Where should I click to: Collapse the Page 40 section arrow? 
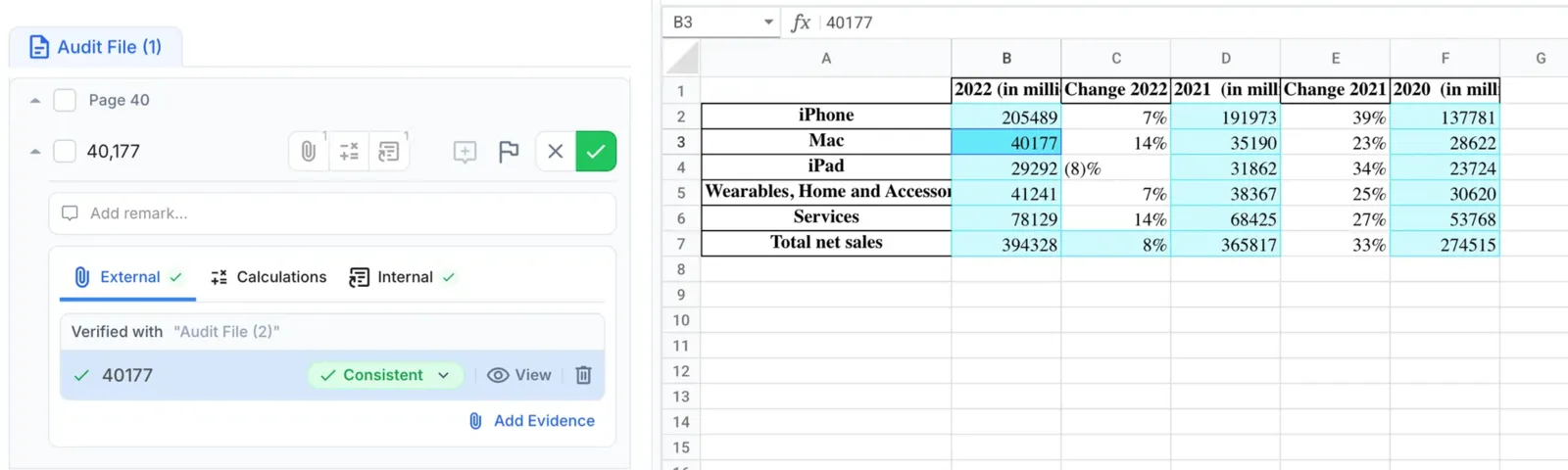click(x=35, y=100)
